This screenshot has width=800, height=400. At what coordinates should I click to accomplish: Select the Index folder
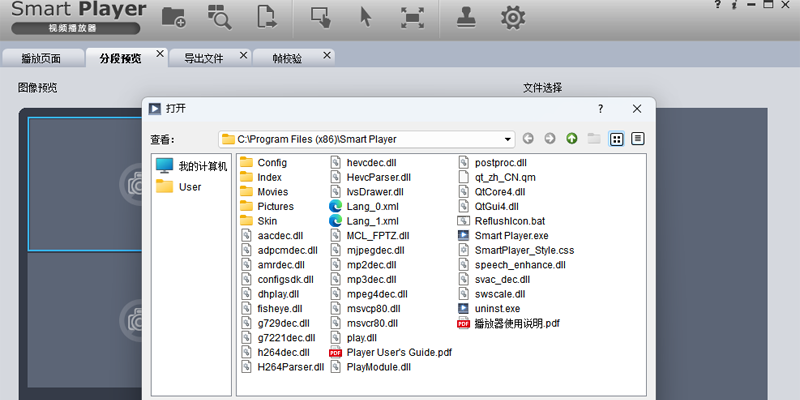coord(261,178)
